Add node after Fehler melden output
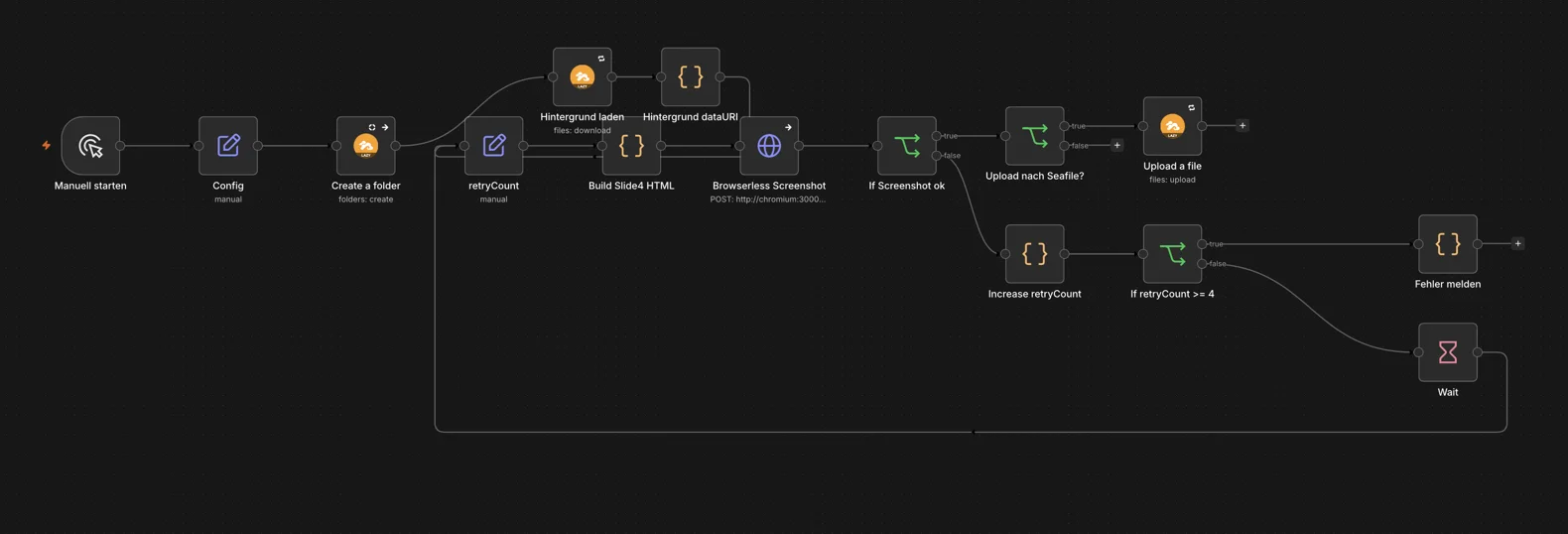The height and width of the screenshot is (534, 1568). click(x=1517, y=244)
